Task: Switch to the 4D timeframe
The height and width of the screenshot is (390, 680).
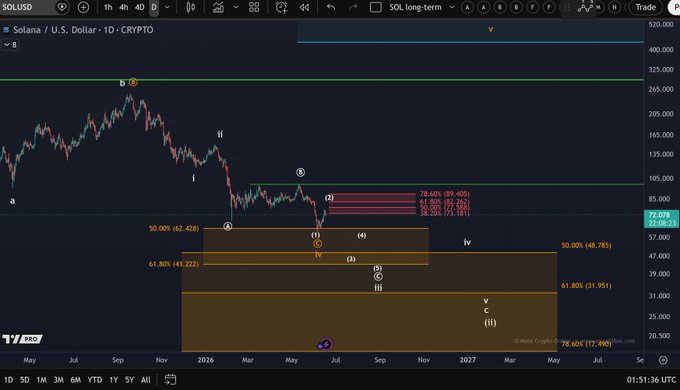Action: click(139, 7)
